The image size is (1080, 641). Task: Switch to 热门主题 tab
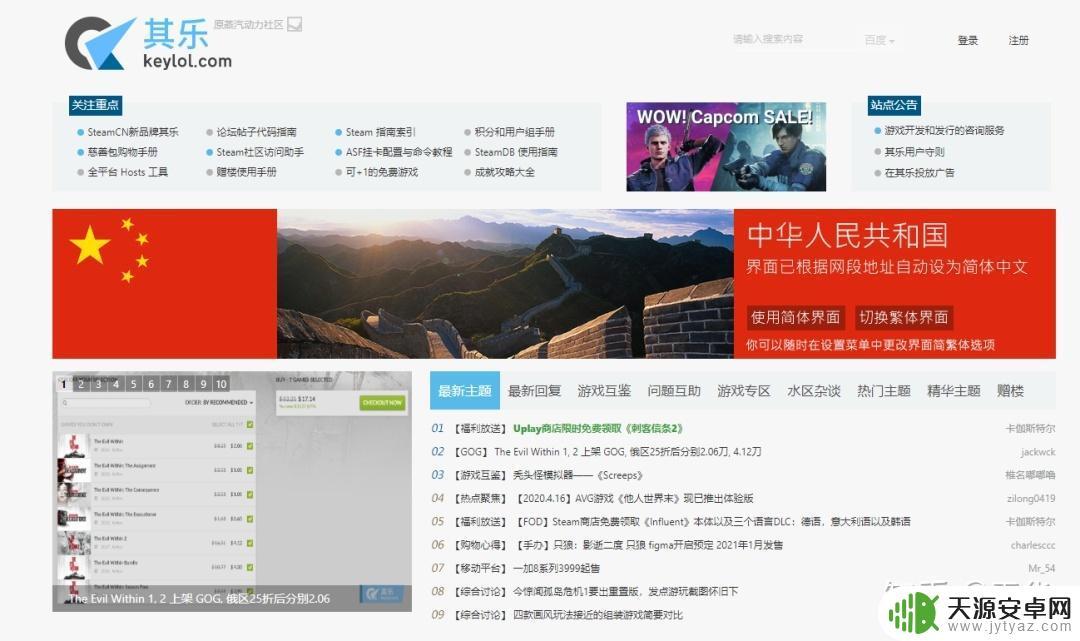[x=884, y=391]
